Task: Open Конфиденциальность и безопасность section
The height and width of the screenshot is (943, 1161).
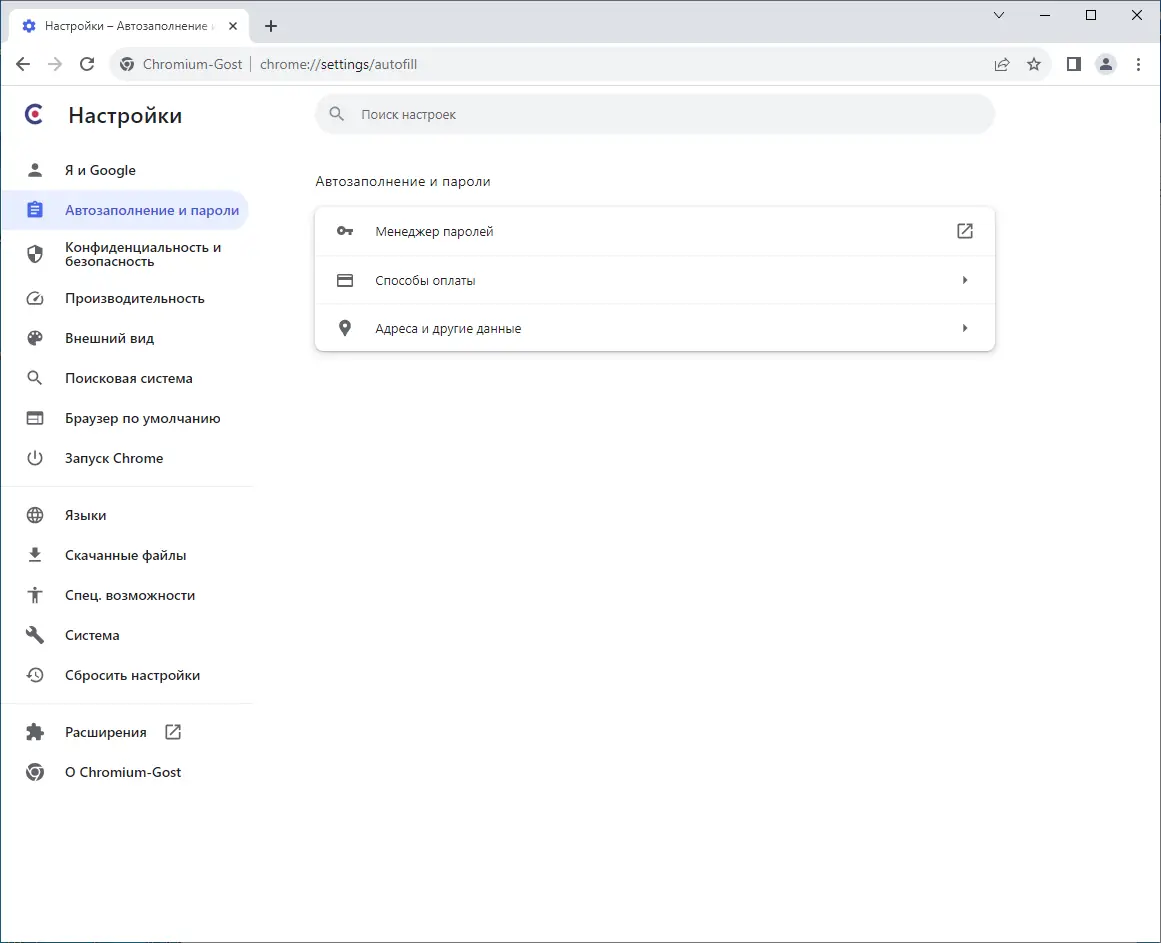Action: point(143,254)
